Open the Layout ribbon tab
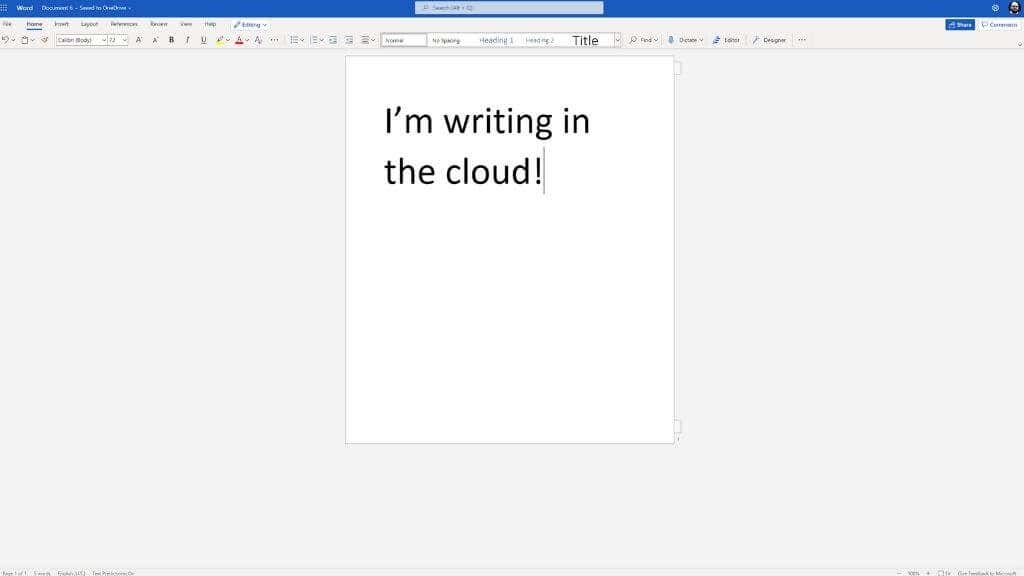 pyautogui.click(x=89, y=24)
